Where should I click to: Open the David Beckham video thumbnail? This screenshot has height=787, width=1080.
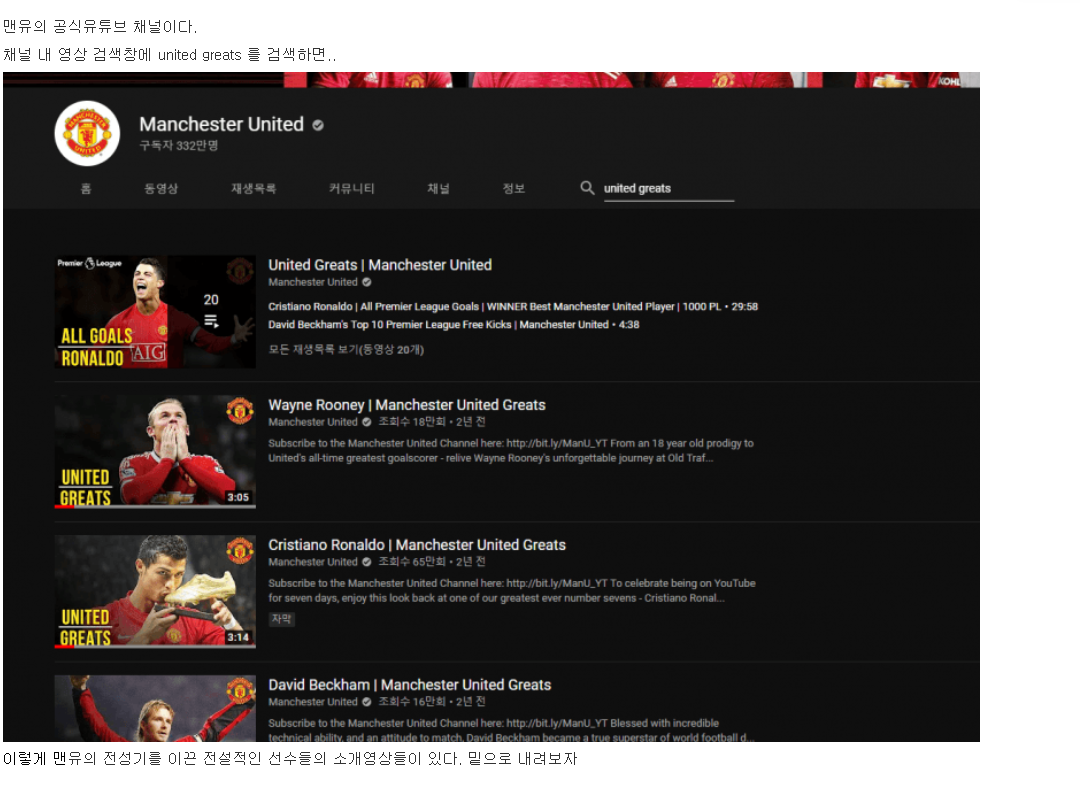coord(155,709)
